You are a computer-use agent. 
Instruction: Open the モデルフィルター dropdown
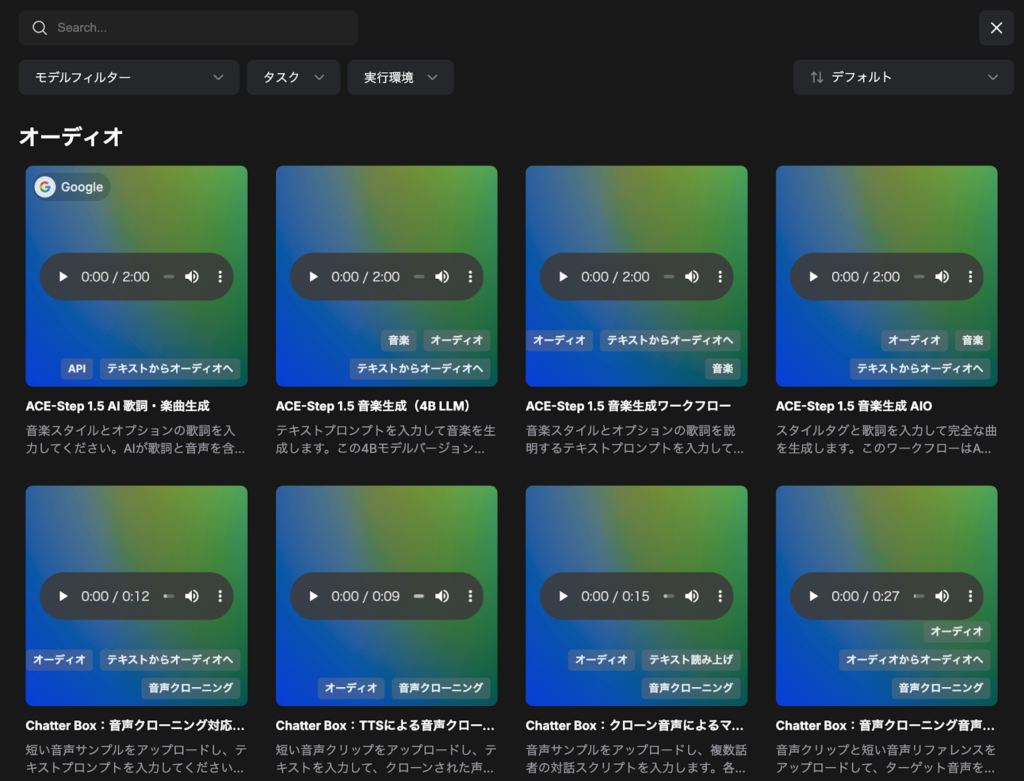coord(128,77)
